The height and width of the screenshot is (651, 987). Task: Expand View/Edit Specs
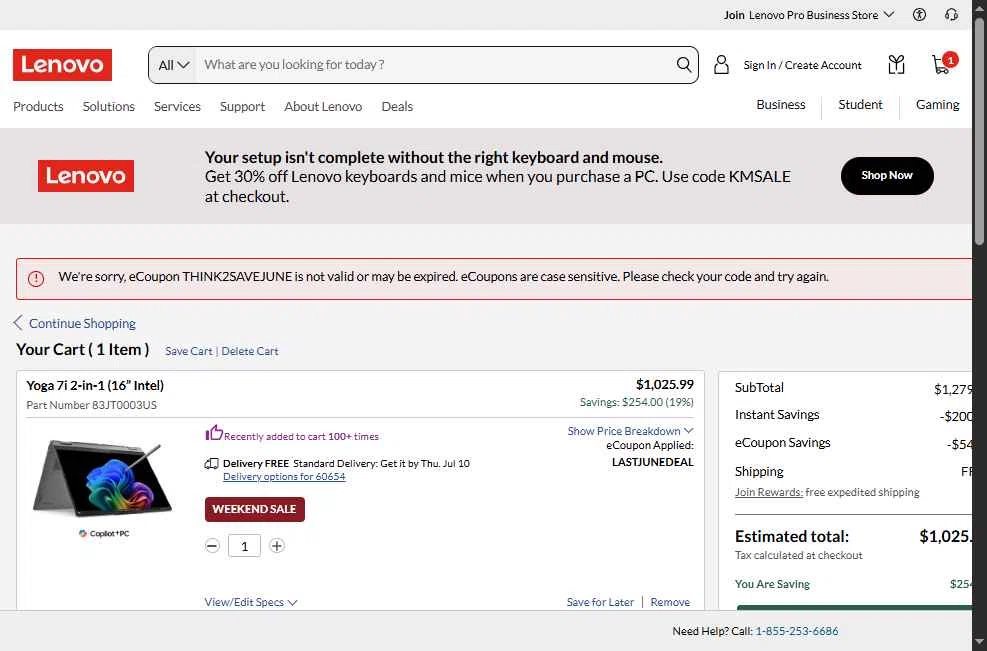tap(251, 602)
